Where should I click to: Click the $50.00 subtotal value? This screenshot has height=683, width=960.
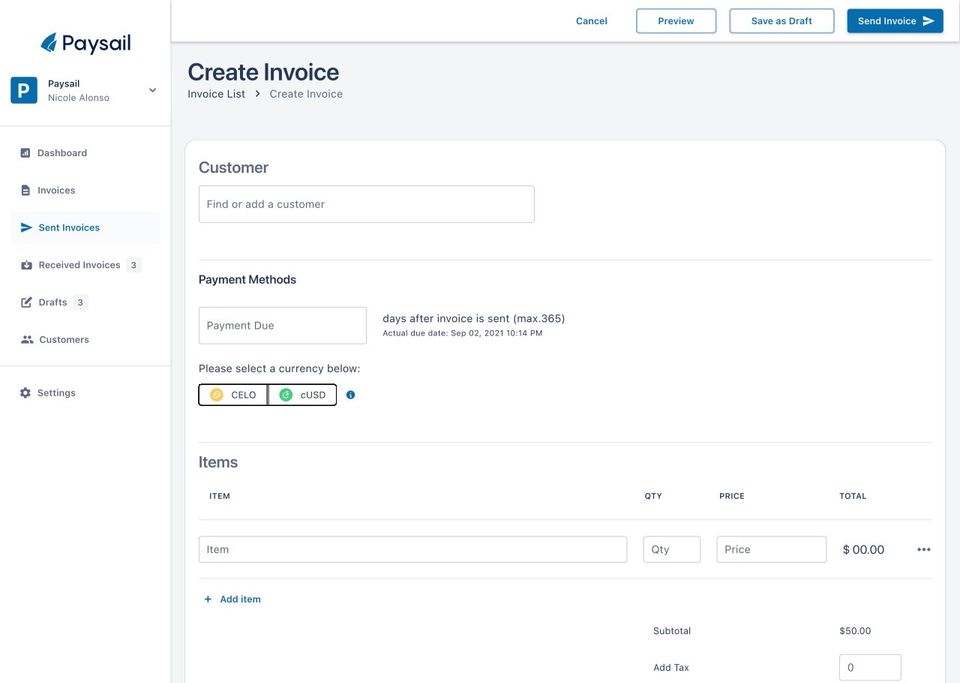click(855, 630)
